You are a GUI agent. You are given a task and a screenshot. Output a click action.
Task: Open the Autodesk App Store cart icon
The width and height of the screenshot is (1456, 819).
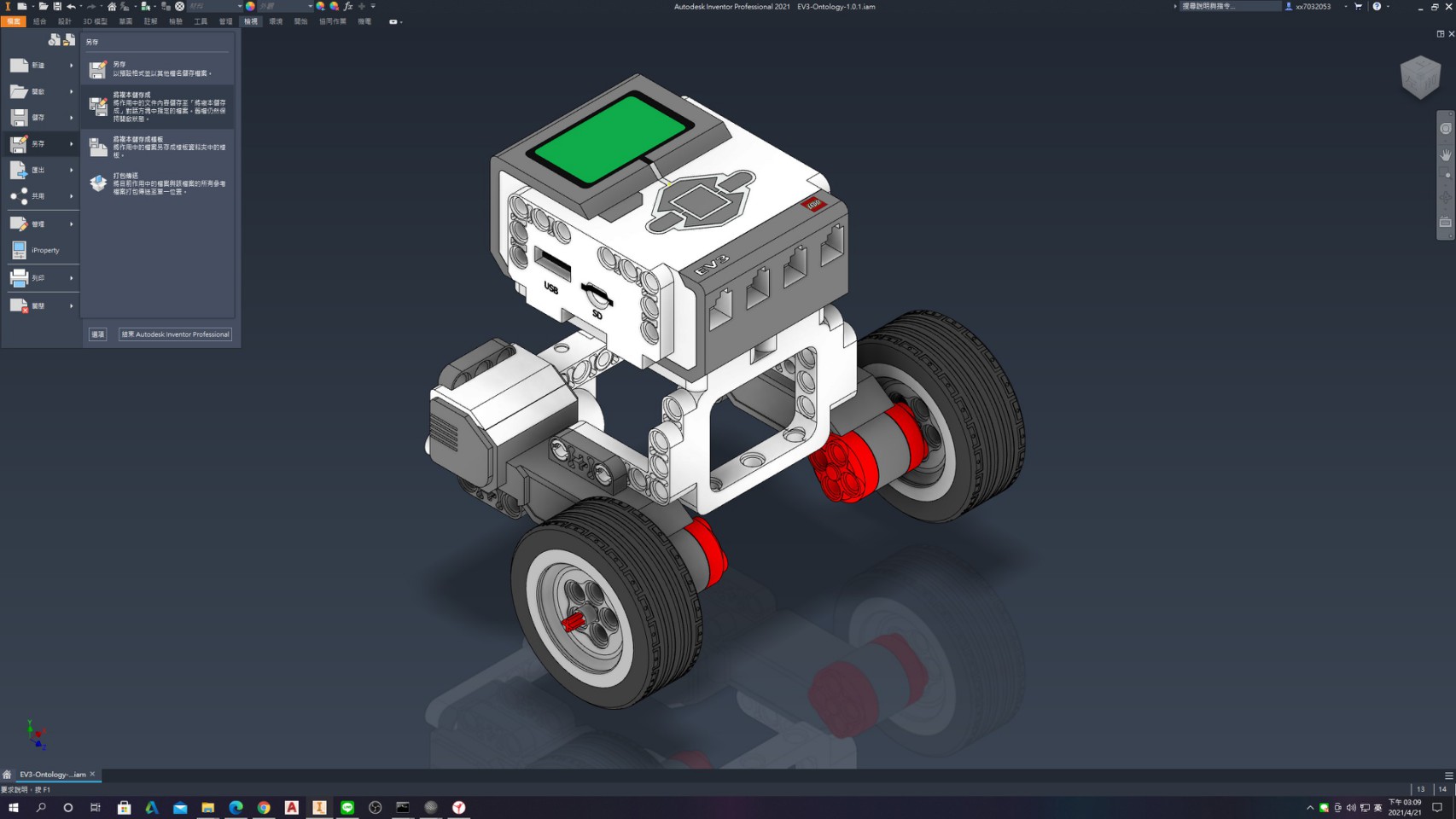click(1359, 6)
